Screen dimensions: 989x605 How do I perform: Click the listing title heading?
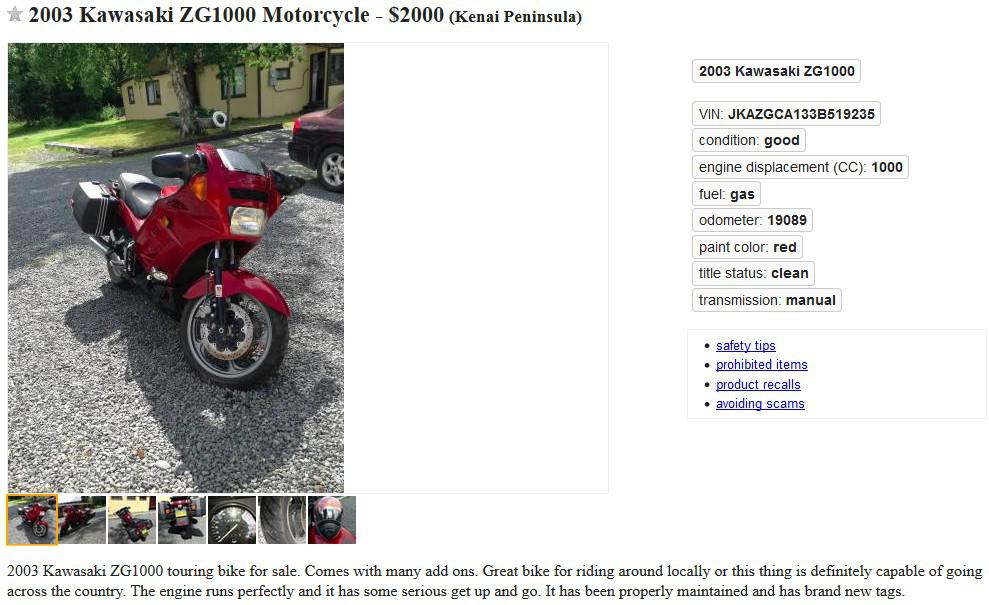305,15
